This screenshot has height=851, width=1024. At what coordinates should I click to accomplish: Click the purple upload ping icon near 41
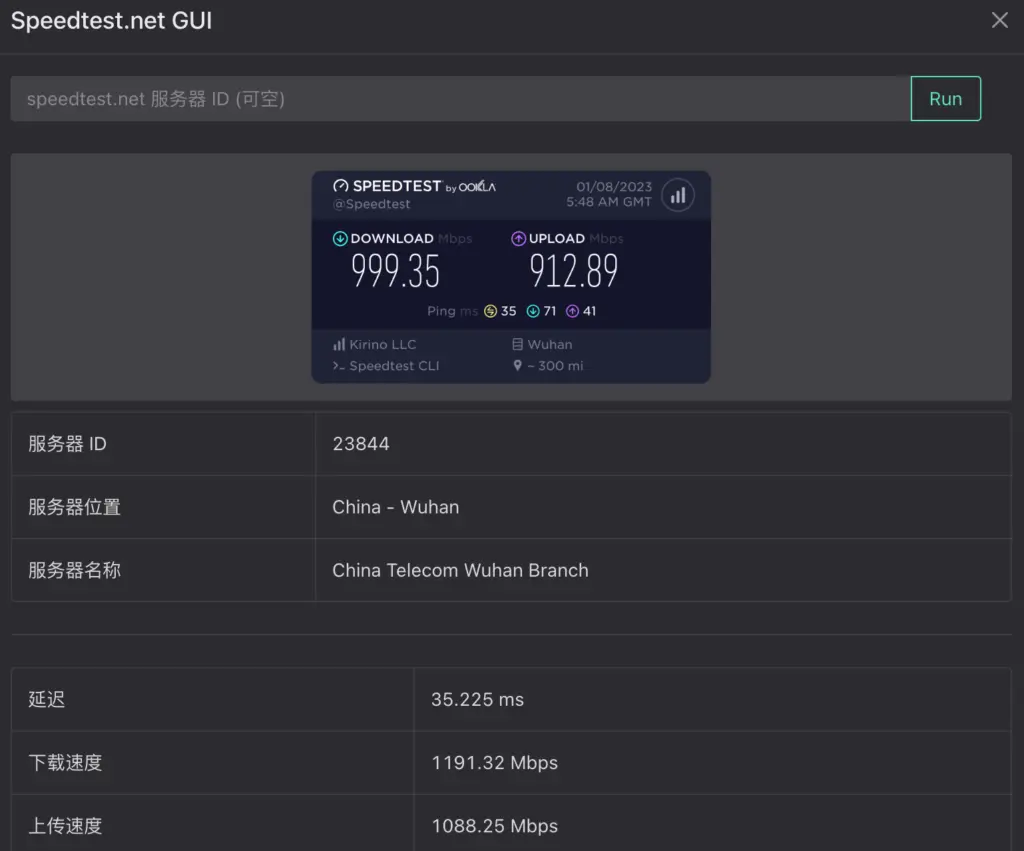pos(572,311)
